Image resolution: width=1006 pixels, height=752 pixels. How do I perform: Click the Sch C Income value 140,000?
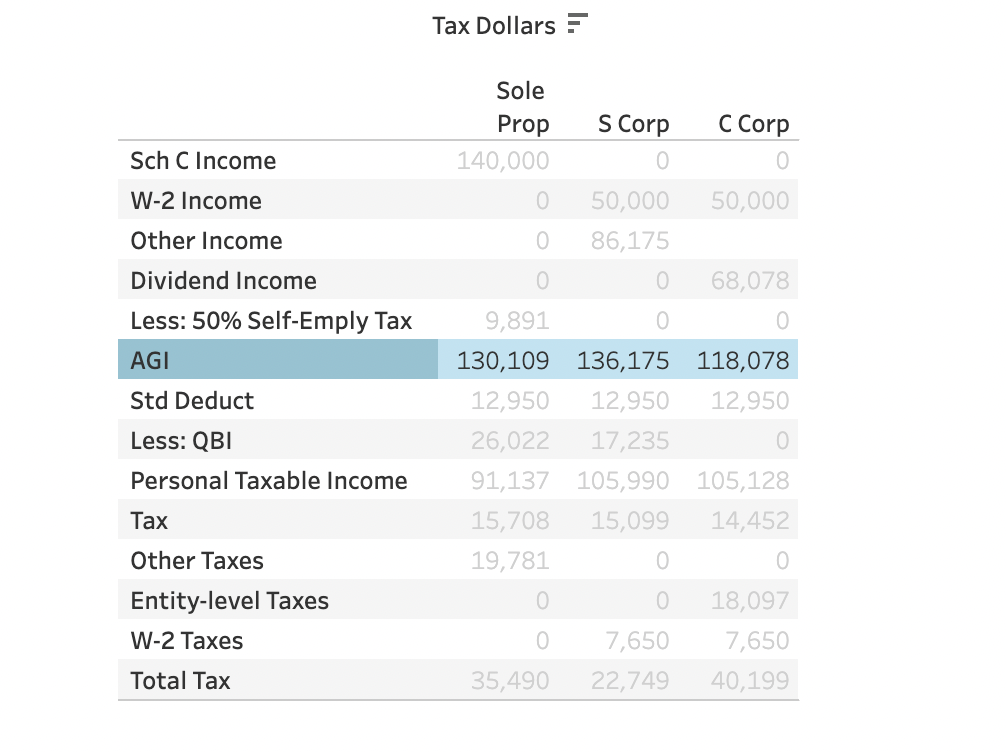pos(503,161)
